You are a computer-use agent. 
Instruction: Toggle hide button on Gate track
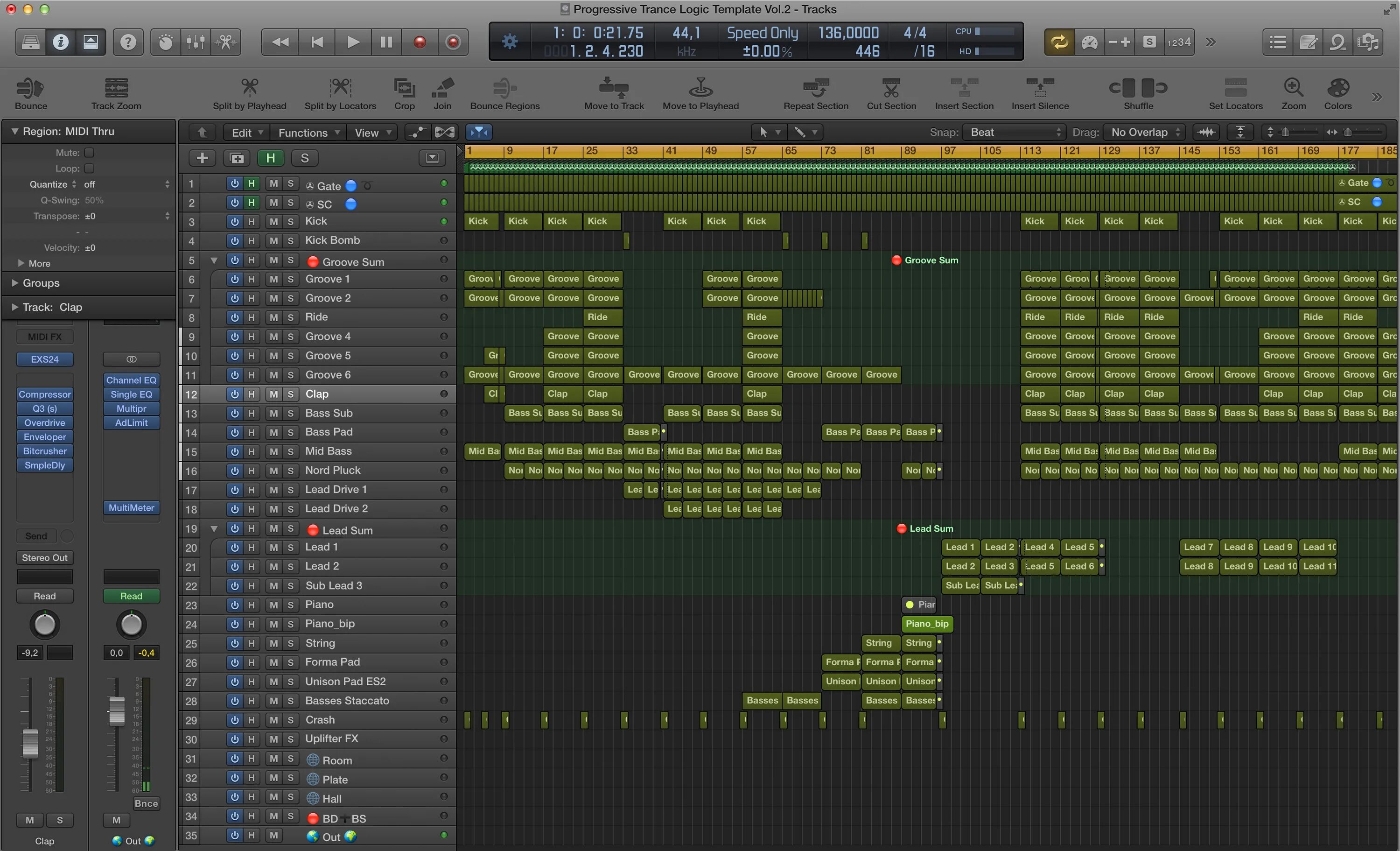coord(251,183)
